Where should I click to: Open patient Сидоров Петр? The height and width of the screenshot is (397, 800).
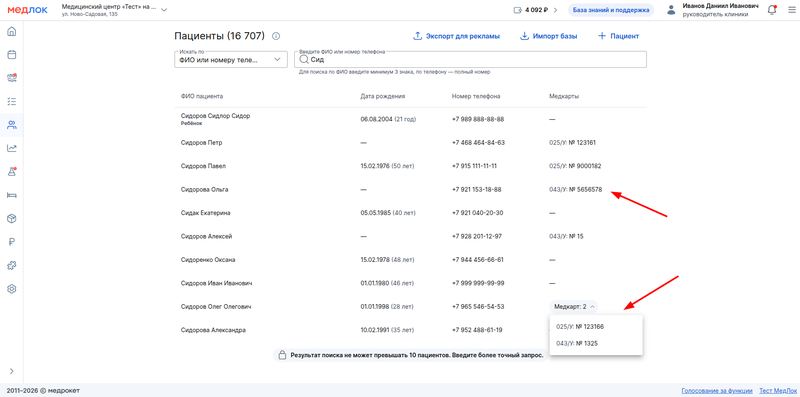(201, 143)
